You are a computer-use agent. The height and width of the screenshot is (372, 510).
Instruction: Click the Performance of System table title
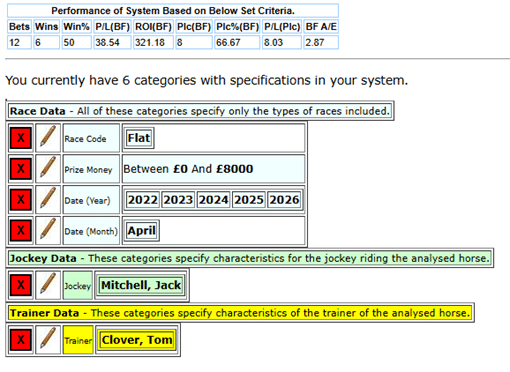[173, 11]
